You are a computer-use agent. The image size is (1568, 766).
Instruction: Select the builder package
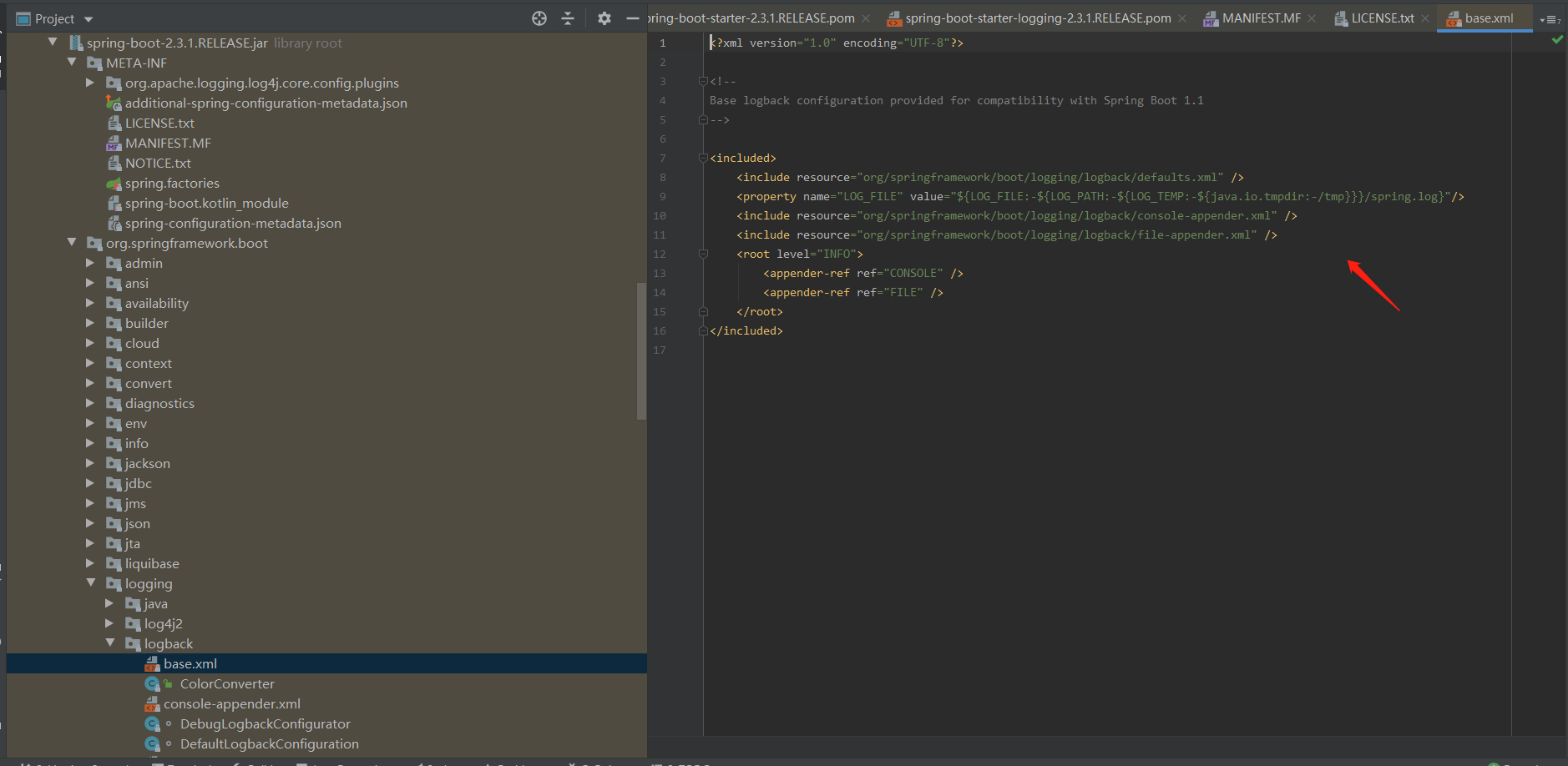[x=147, y=323]
